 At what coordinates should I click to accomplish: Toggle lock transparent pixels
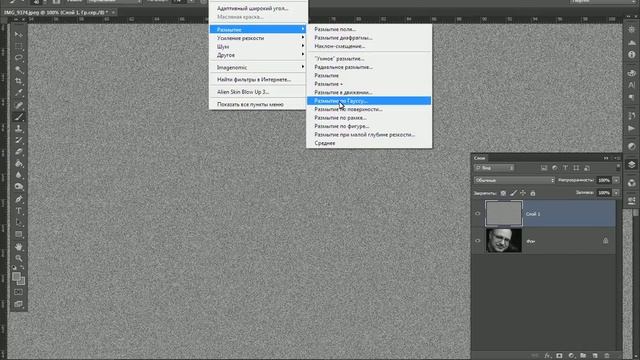point(503,193)
